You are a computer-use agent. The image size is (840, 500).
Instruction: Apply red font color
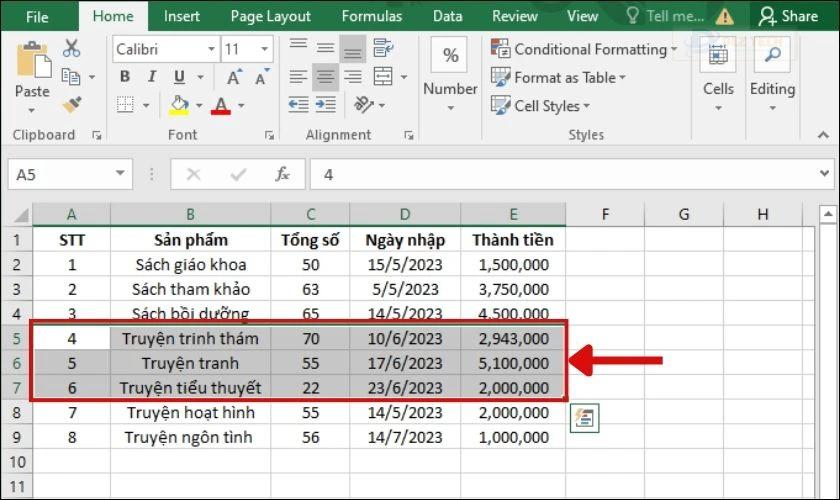click(221, 105)
